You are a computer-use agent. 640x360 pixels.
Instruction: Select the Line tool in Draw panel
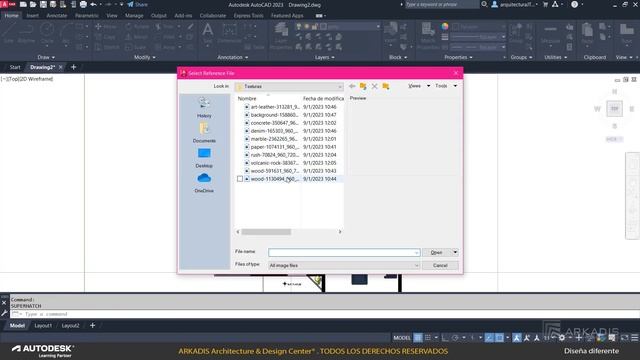9,33
